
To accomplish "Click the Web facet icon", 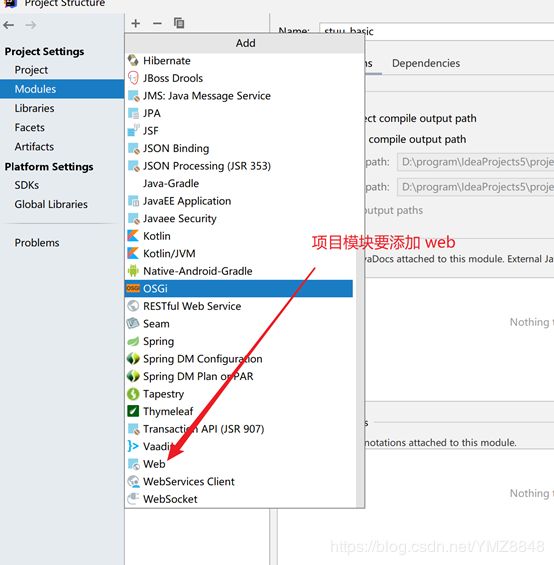I will [x=133, y=464].
